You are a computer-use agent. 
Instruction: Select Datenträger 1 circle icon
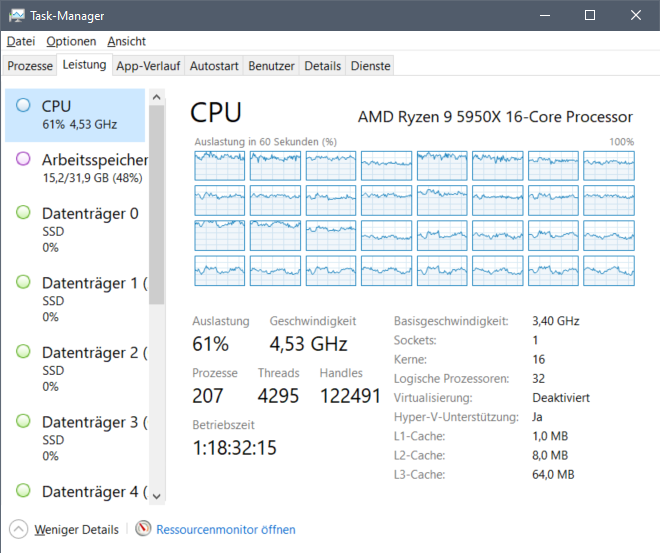point(23,282)
